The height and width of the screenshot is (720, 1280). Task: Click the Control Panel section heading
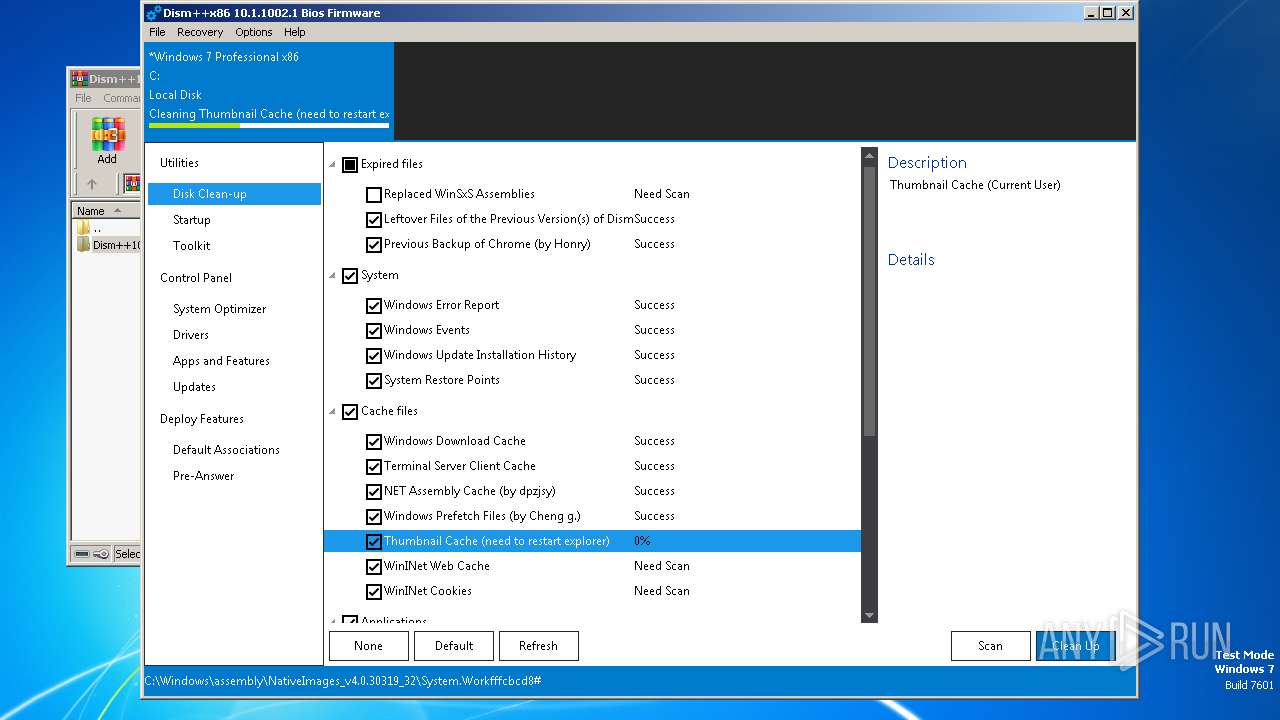196,278
